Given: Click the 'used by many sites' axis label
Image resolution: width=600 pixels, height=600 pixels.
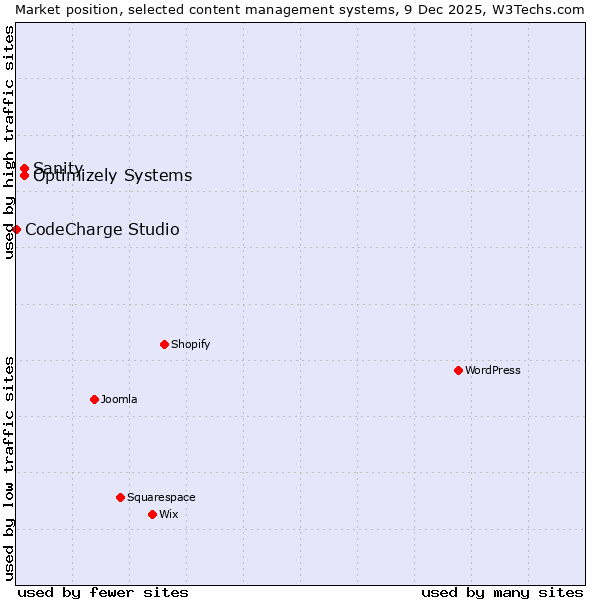Looking at the screenshot, I should click(x=502, y=593).
